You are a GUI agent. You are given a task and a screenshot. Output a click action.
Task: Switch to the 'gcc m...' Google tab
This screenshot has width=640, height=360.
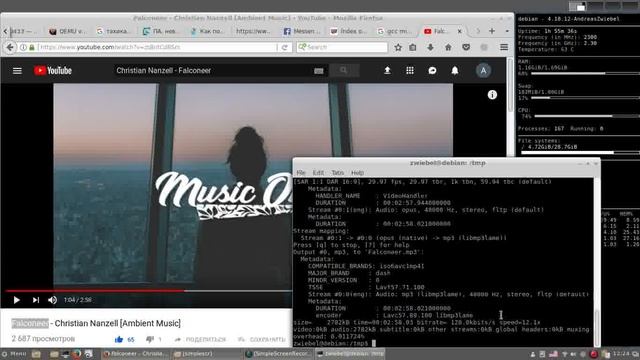(x=395, y=31)
